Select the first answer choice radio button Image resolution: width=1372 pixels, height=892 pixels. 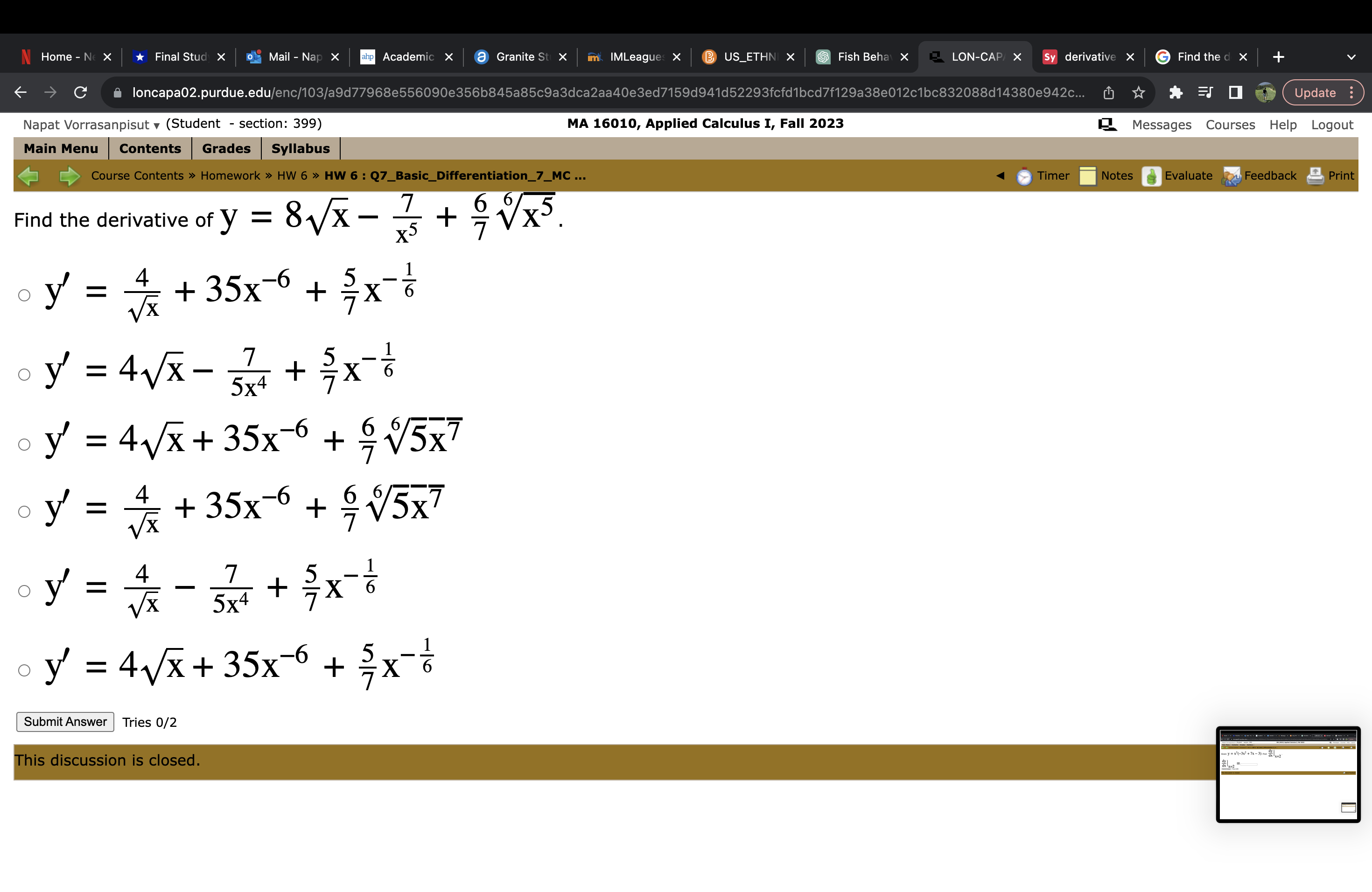point(24,295)
